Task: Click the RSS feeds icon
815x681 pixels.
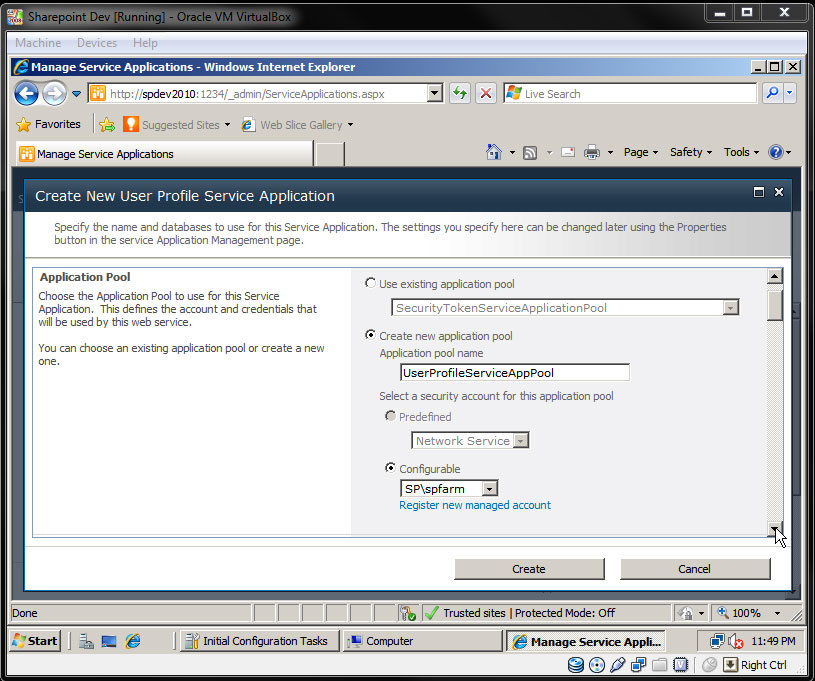Action: (530, 153)
